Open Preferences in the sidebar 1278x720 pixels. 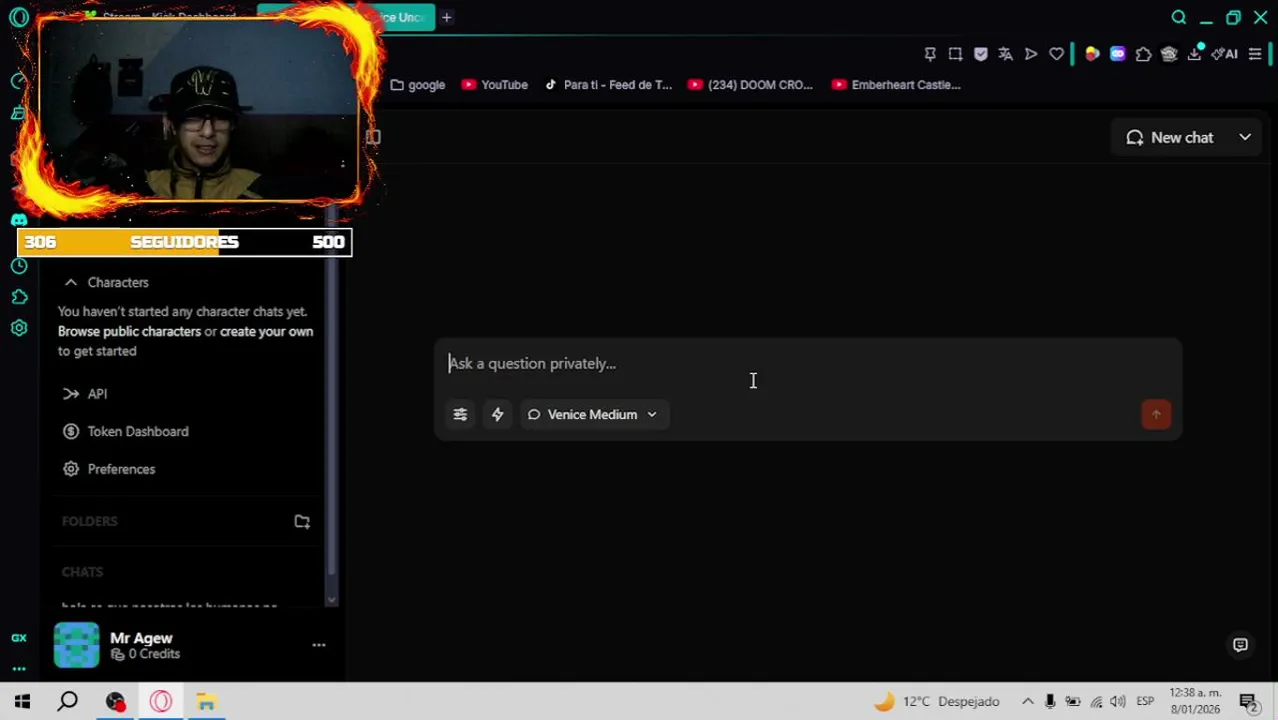point(121,469)
